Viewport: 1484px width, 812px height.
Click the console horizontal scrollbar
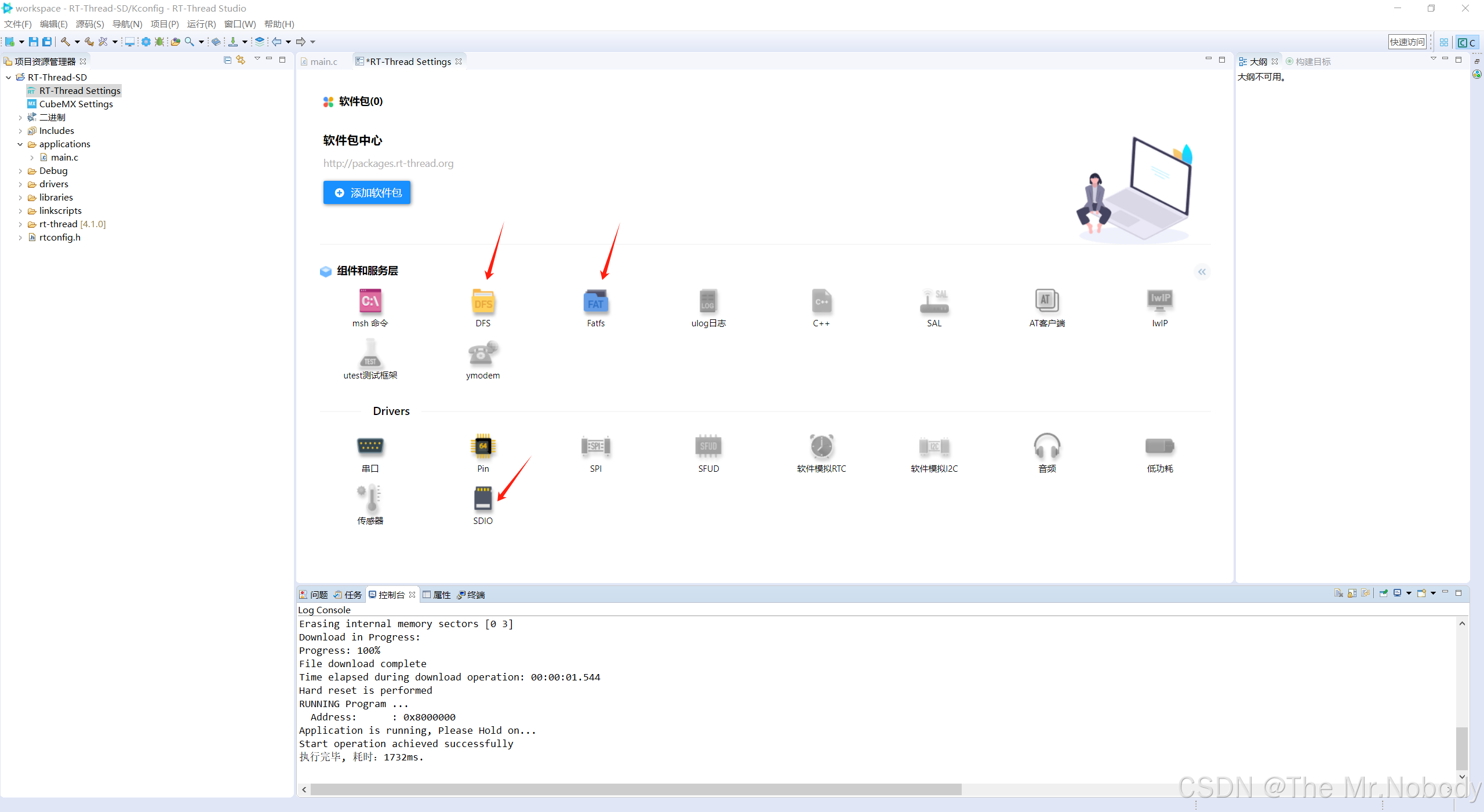(635, 789)
